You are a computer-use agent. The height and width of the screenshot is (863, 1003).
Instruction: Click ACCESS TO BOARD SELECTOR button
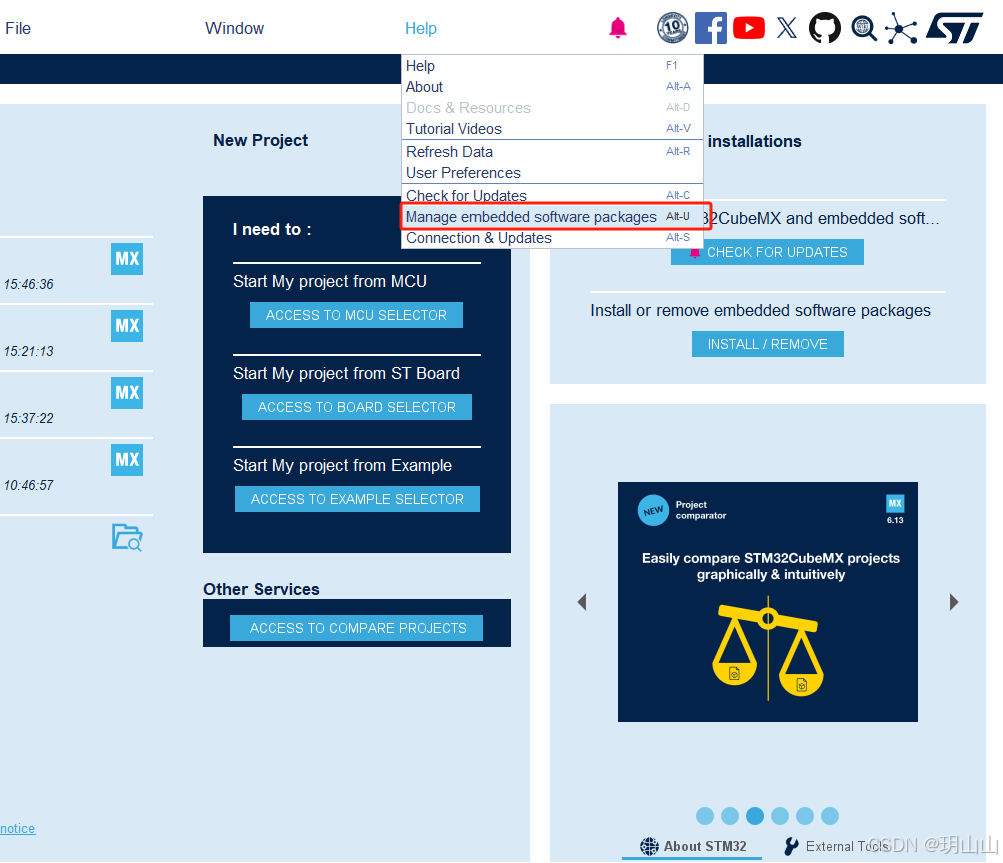tap(357, 407)
